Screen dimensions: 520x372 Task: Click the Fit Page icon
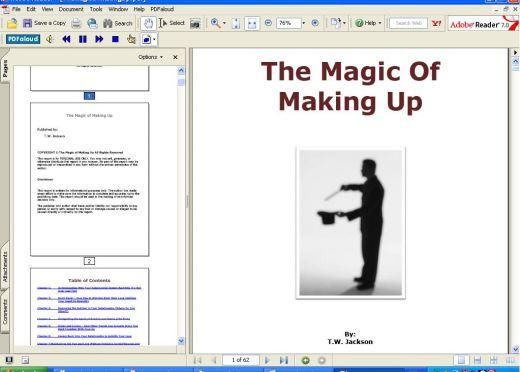pos(252,23)
